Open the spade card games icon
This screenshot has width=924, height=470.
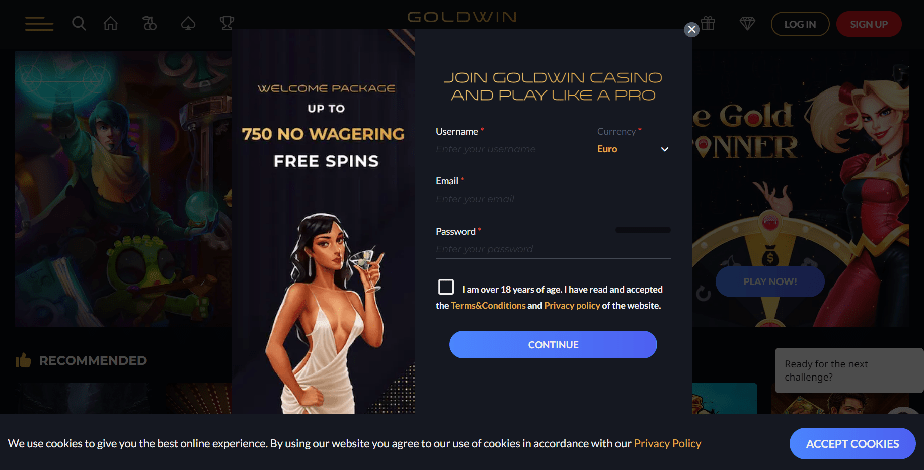click(x=188, y=24)
